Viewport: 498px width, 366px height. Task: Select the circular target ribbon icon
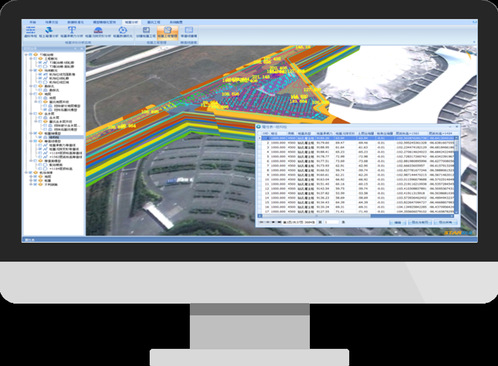pyautogui.click(x=123, y=30)
